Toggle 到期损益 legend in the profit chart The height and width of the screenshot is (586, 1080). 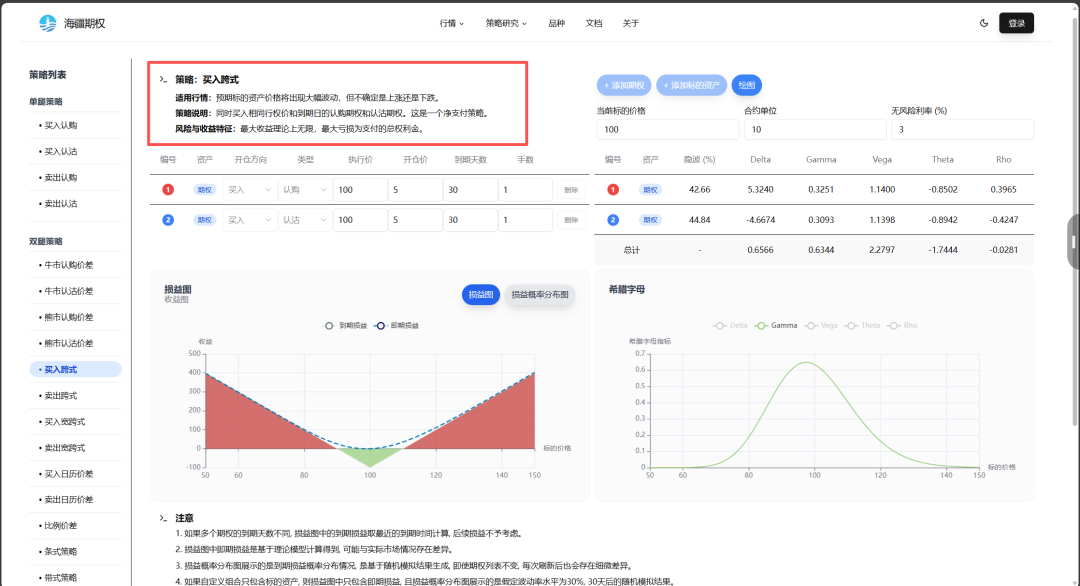pyautogui.click(x=346, y=325)
